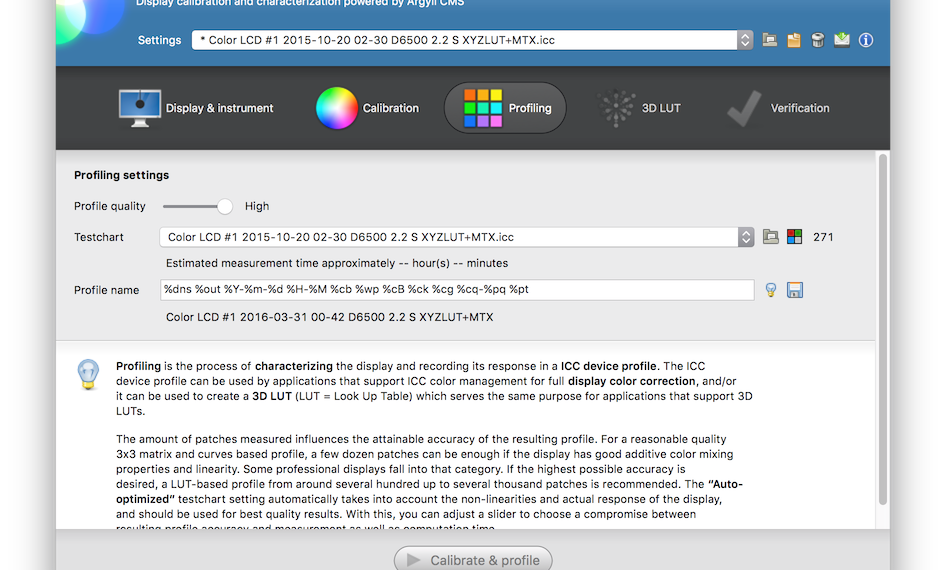Open the load settings folder icon
946x570 pixels.
(769, 40)
